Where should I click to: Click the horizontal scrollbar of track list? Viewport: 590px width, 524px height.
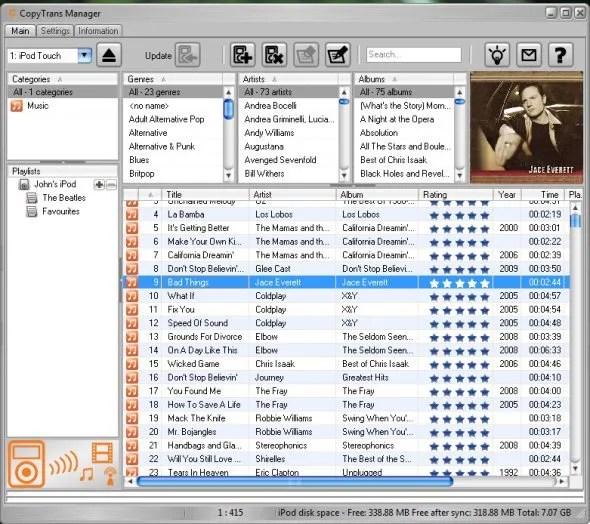click(295, 481)
